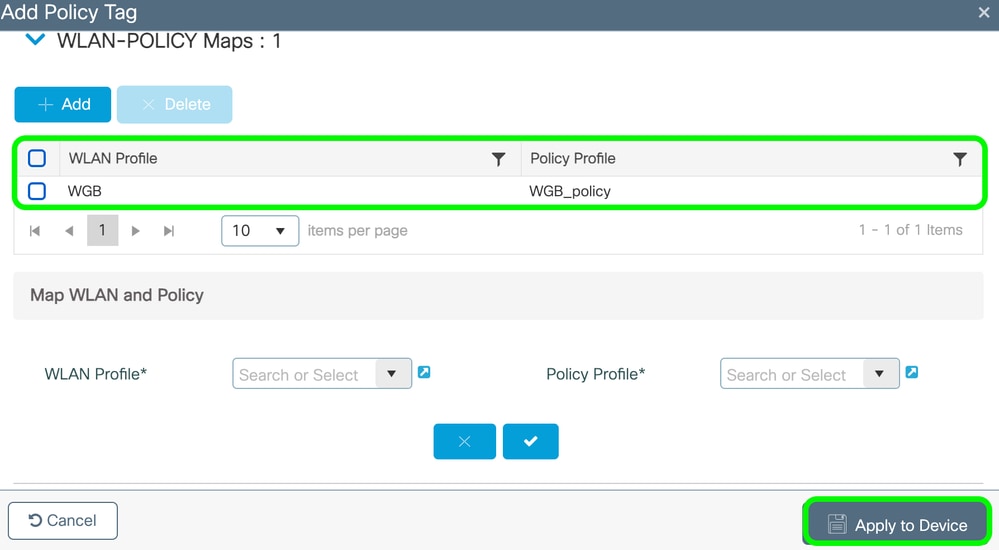The width and height of the screenshot is (999, 550).
Task: Click Apply to Device
Action: click(x=897, y=525)
